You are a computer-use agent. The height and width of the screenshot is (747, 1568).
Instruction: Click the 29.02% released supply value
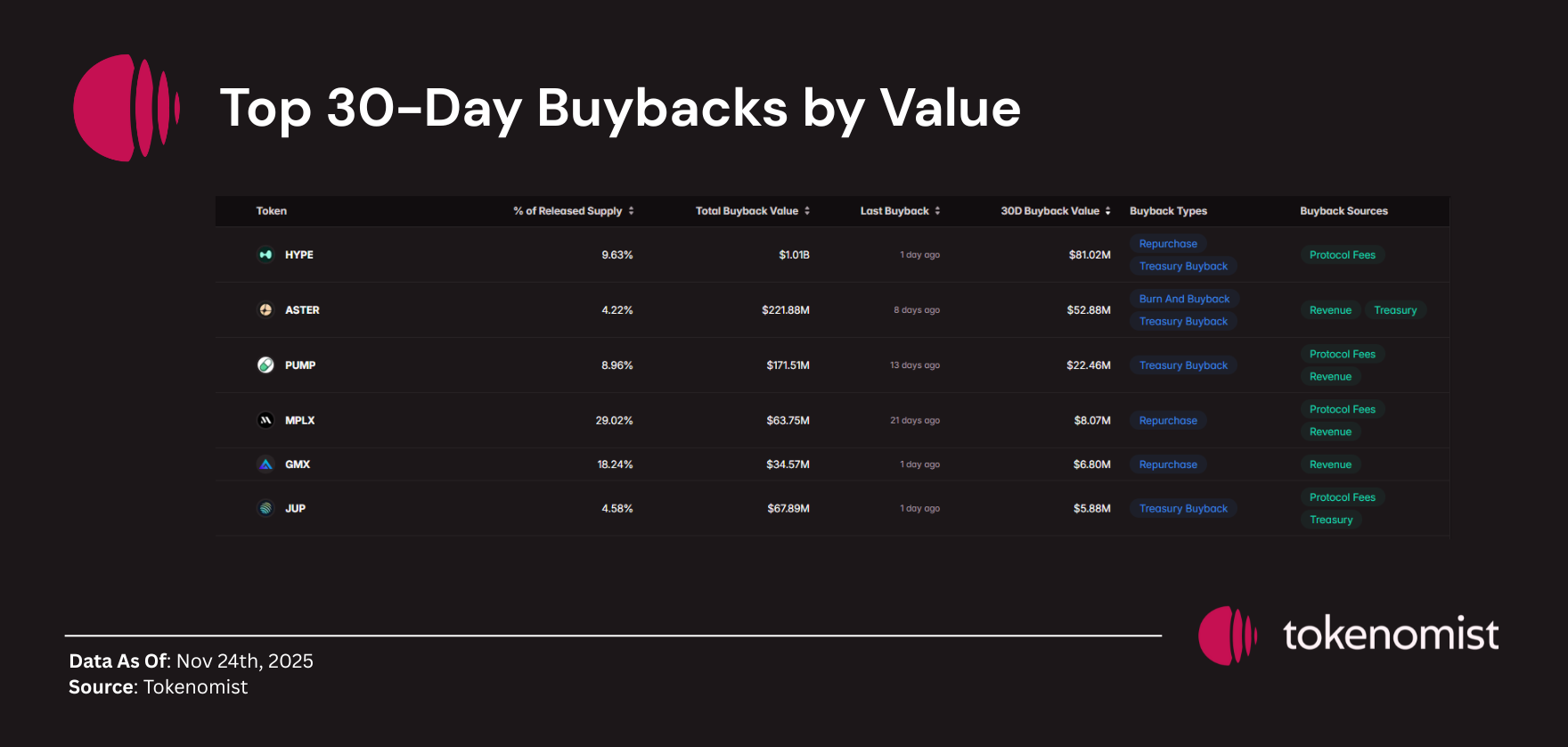pos(614,421)
